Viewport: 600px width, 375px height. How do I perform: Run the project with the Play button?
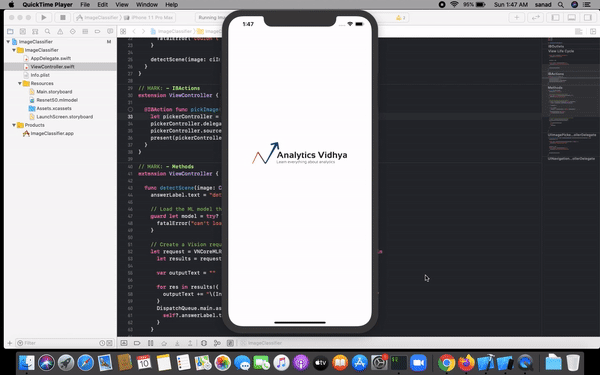point(44,17)
